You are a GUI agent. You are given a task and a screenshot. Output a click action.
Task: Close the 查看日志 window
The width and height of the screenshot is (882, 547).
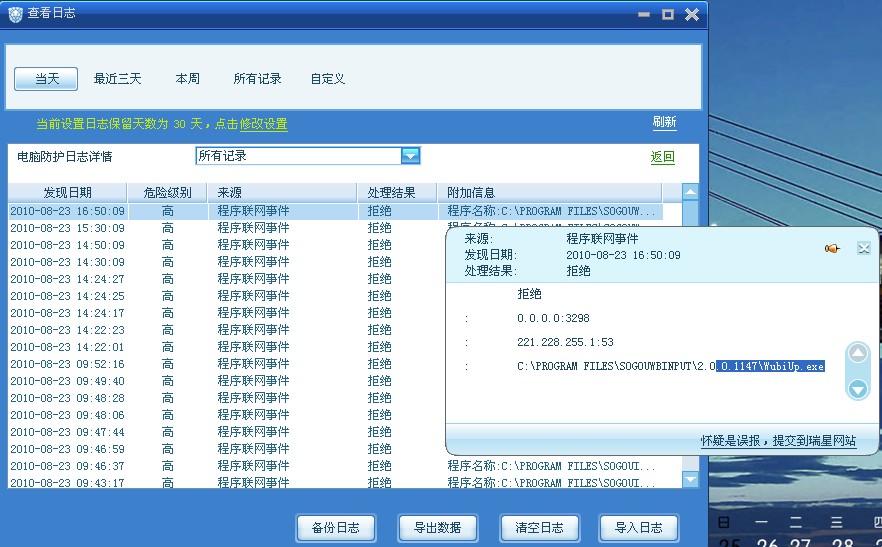click(x=692, y=15)
